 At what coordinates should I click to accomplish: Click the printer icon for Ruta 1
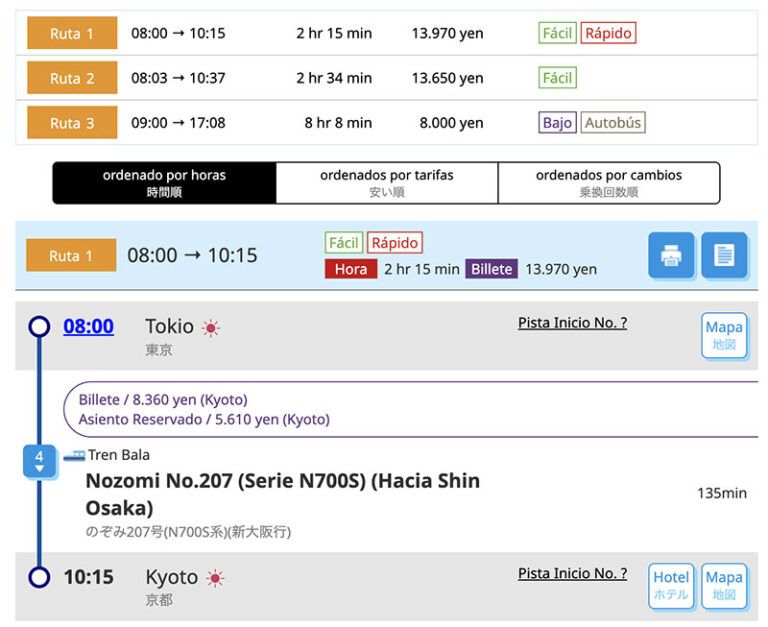671,255
